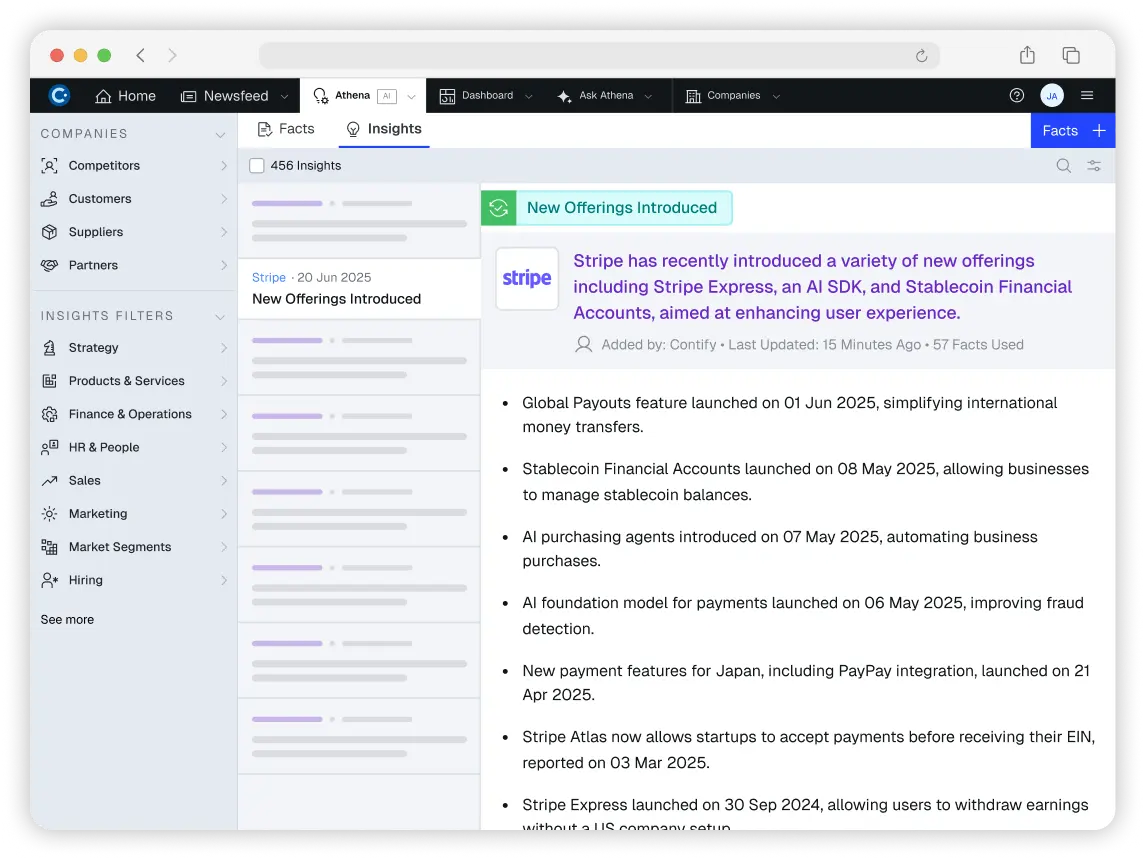Open the Newsfeed menu item
Viewport: 1143px width, 858px height.
tap(232, 95)
